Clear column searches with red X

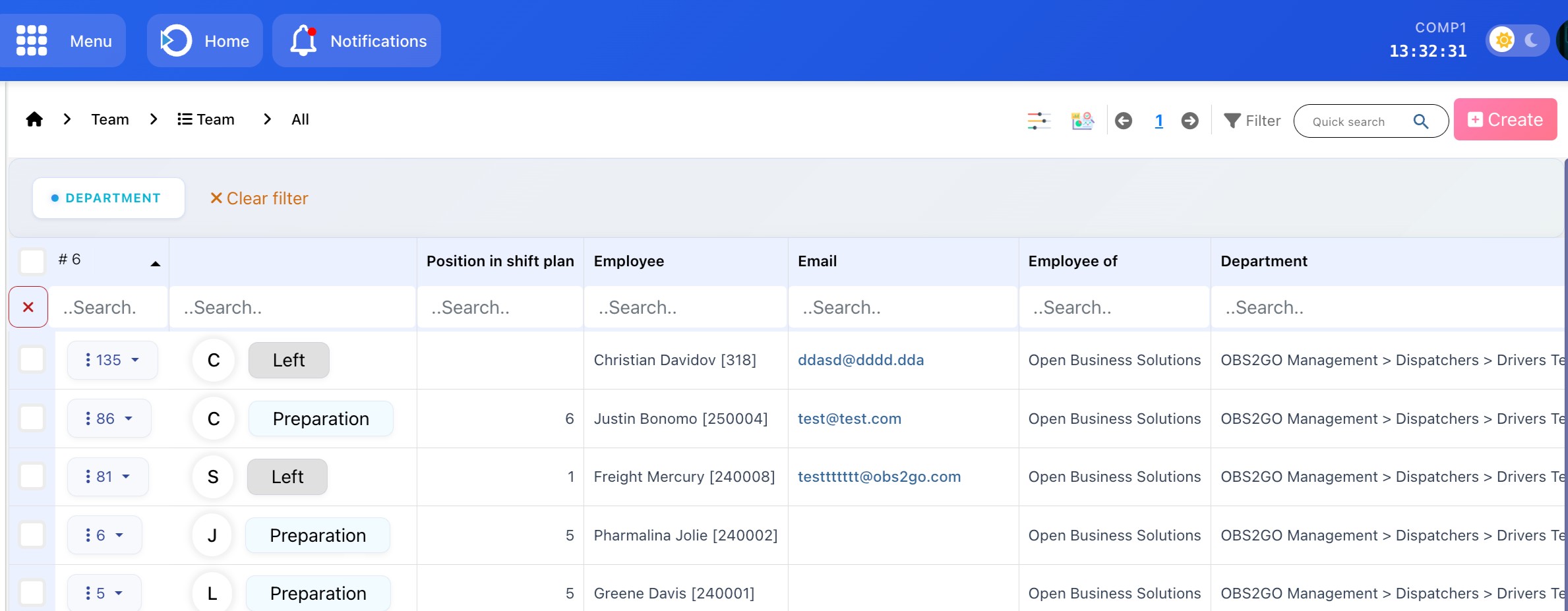point(28,307)
